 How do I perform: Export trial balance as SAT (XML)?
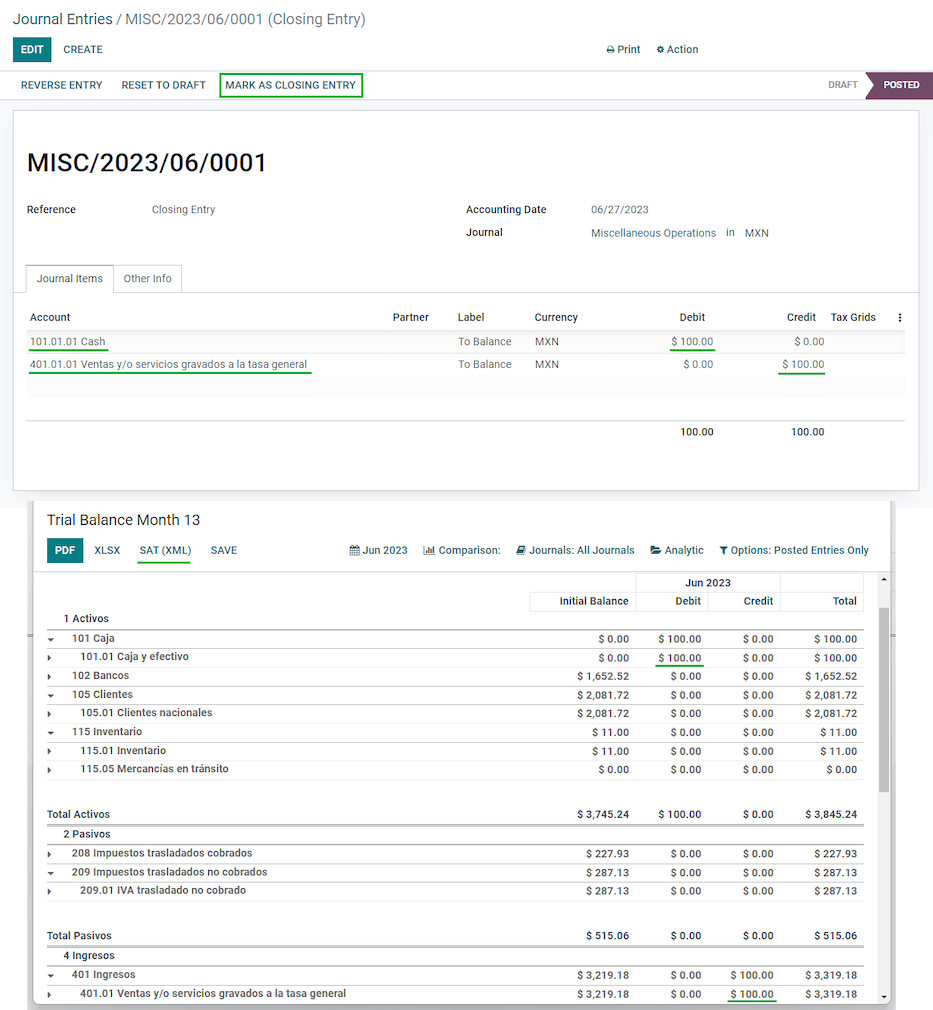click(x=163, y=550)
